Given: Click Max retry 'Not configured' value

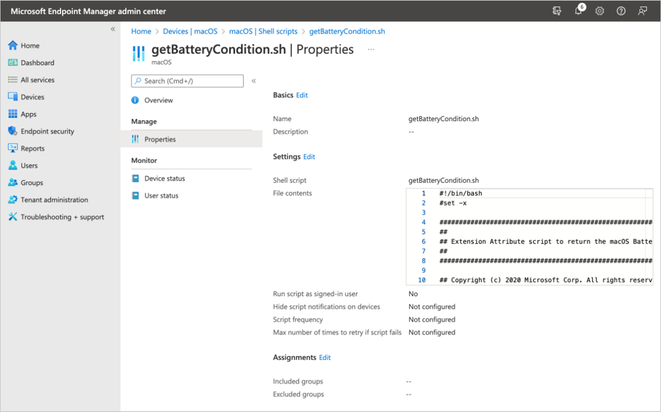Looking at the screenshot, I should [x=432, y=332].
